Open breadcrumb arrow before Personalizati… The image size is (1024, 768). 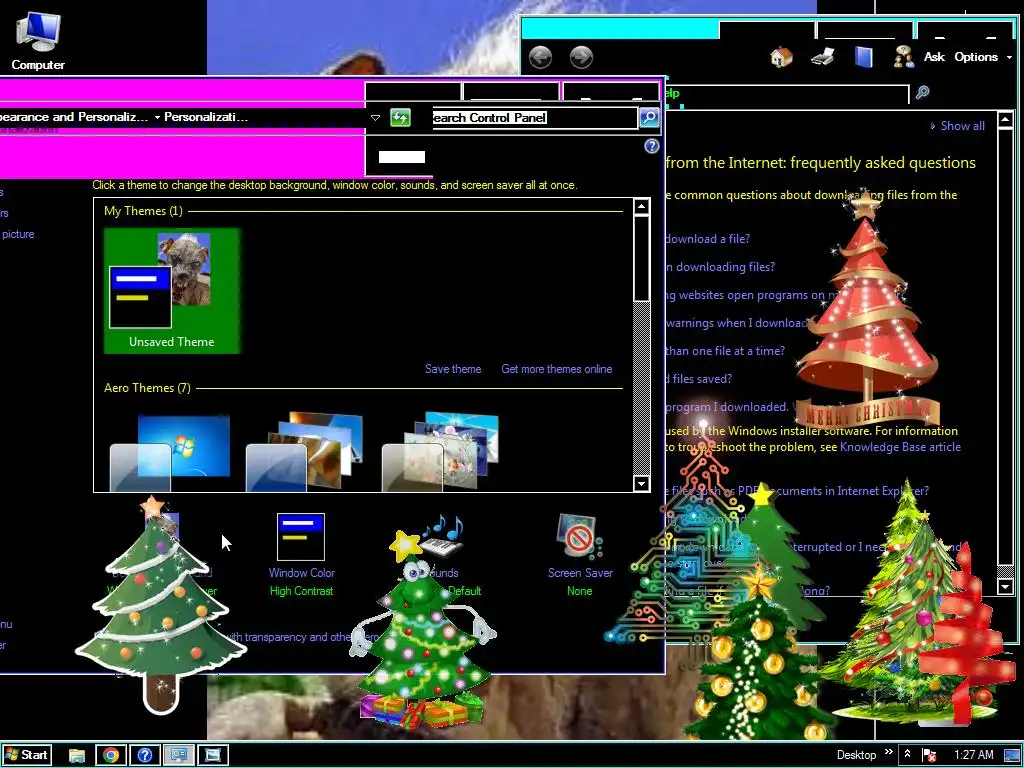tap(157, 118)
